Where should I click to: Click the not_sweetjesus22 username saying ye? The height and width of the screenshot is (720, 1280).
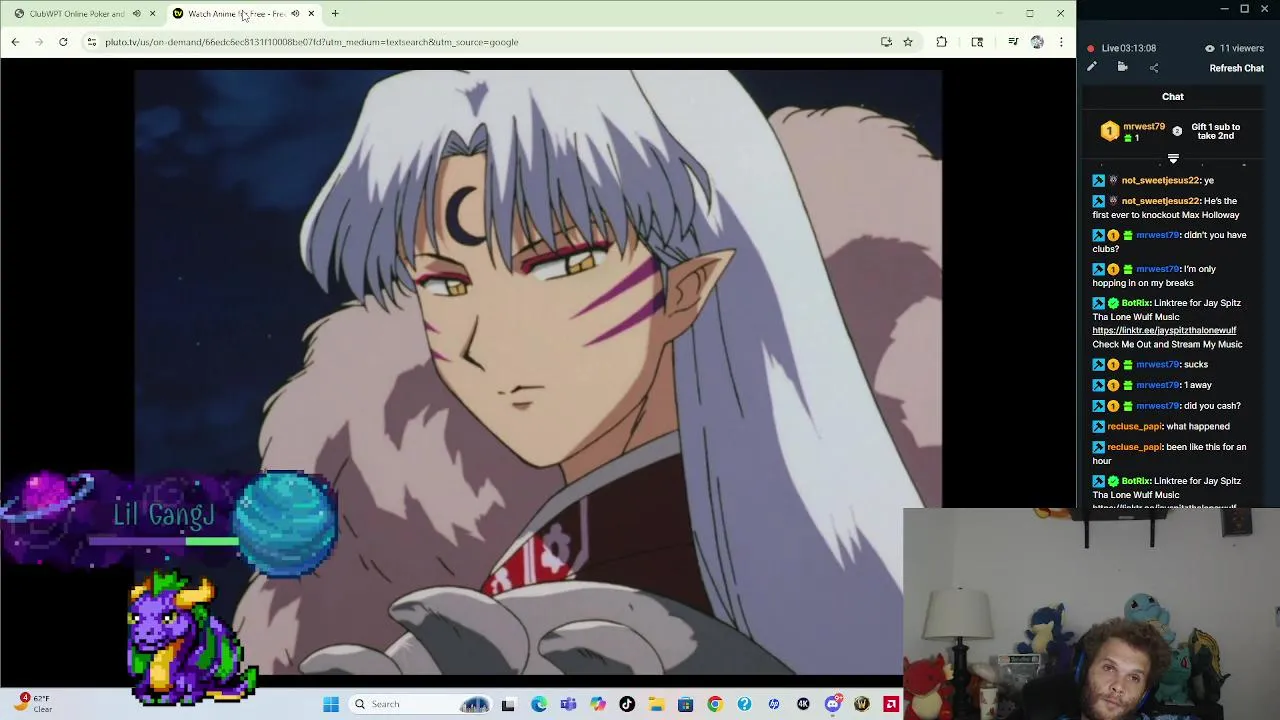(1160, 180)
